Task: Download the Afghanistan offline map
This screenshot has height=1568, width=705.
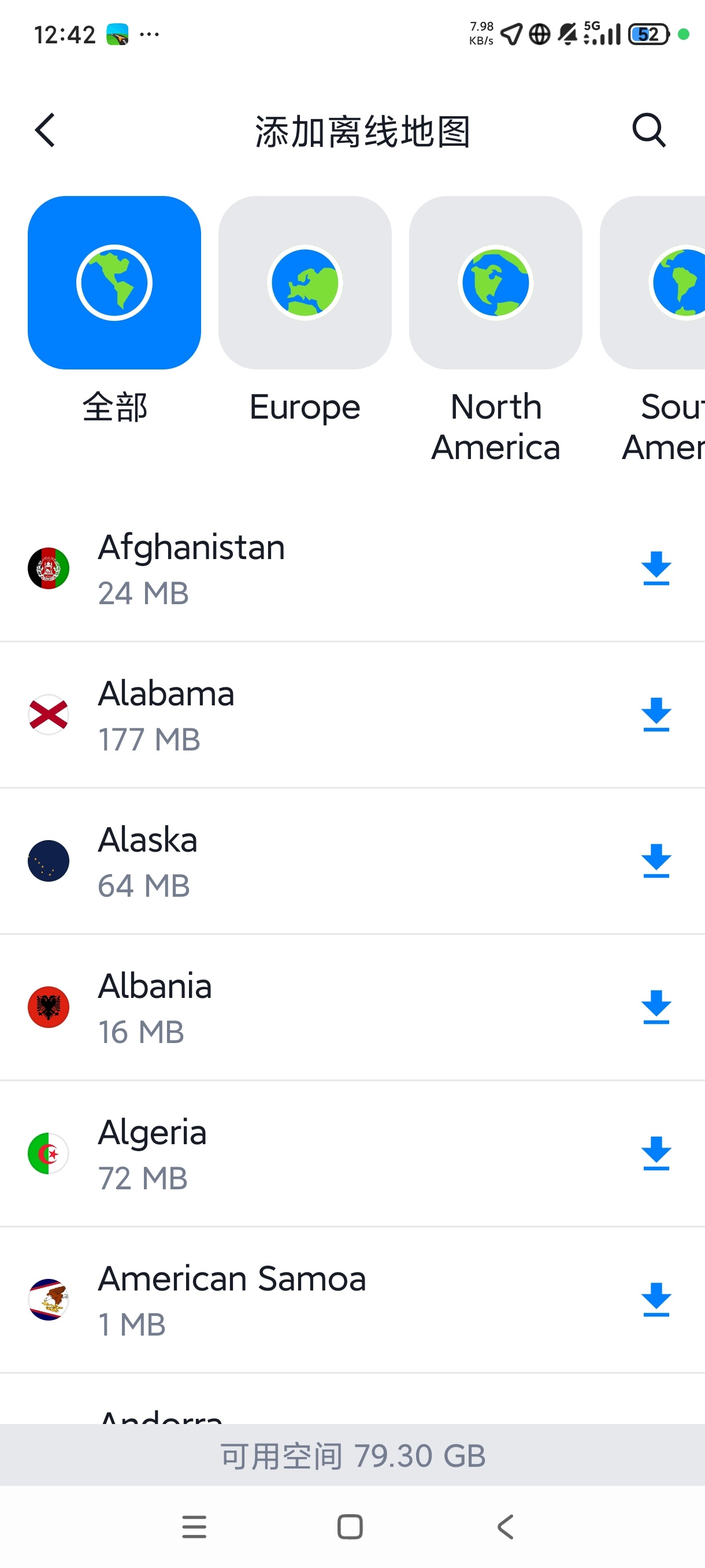Action: (656, 568)
